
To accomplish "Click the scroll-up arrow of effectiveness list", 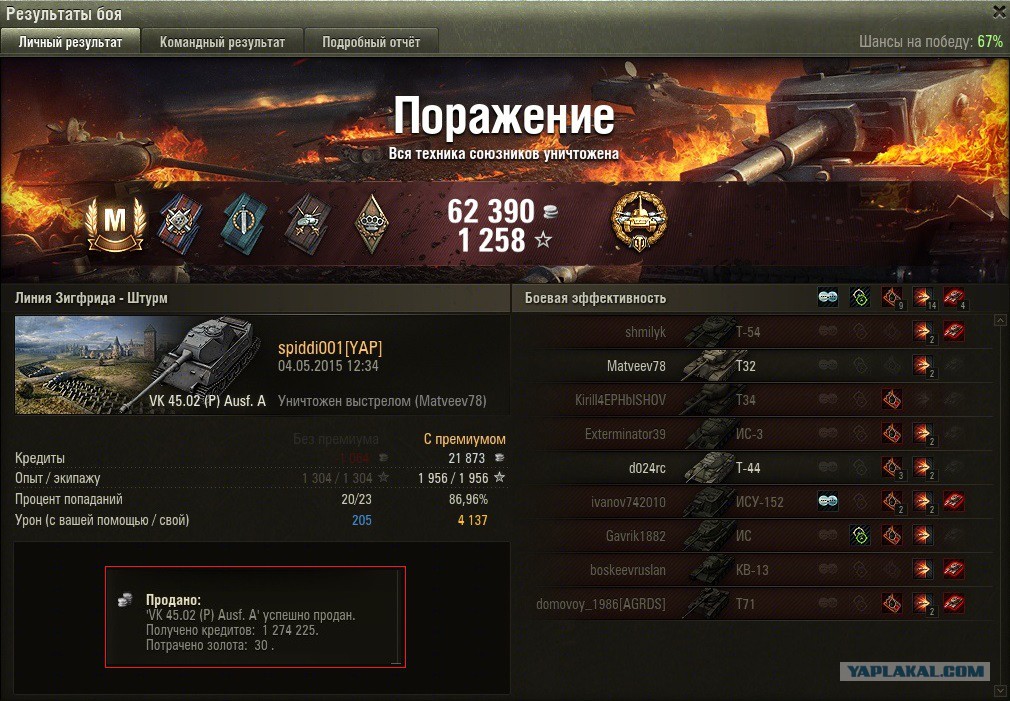I will pyautogui.click(x=1000, y=320).
